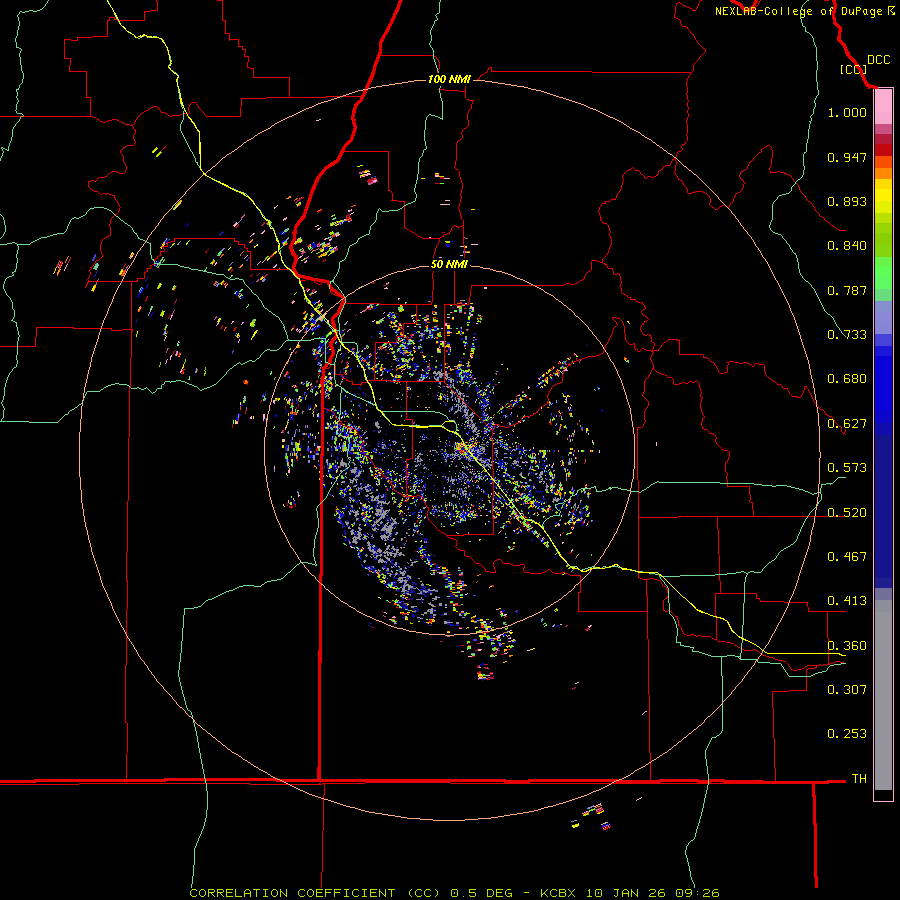Click the 0.573 legend value
The width and height of the screenshot is (900, 900).
point(847,468)
